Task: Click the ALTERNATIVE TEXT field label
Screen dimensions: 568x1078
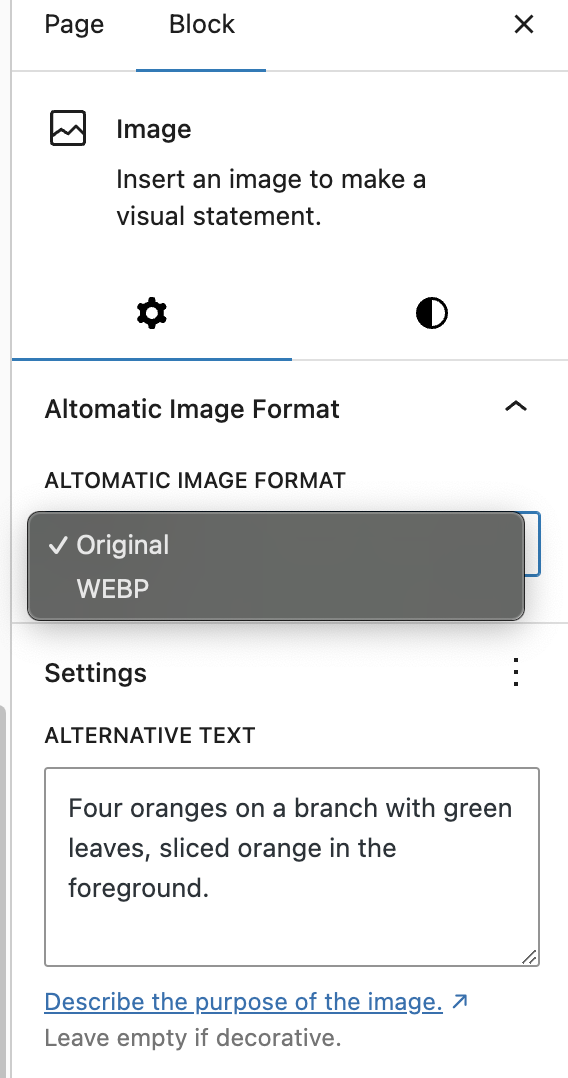Action: coord(150,735)
